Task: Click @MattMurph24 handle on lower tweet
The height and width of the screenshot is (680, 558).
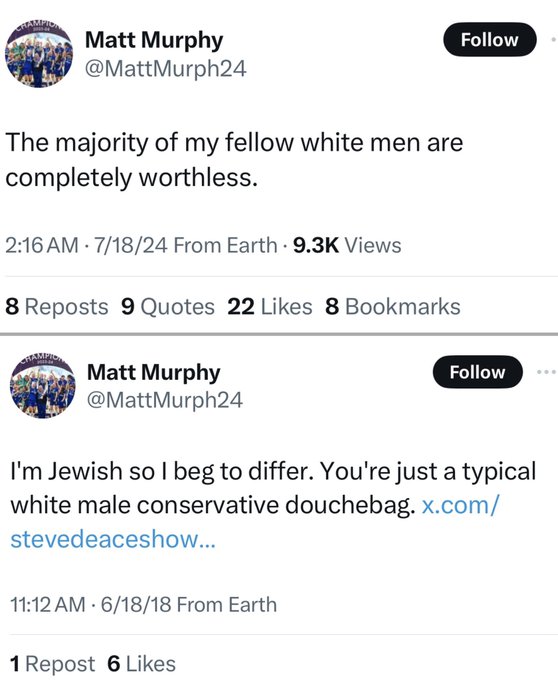Action: pyautogui.click(x=165, y=400)
